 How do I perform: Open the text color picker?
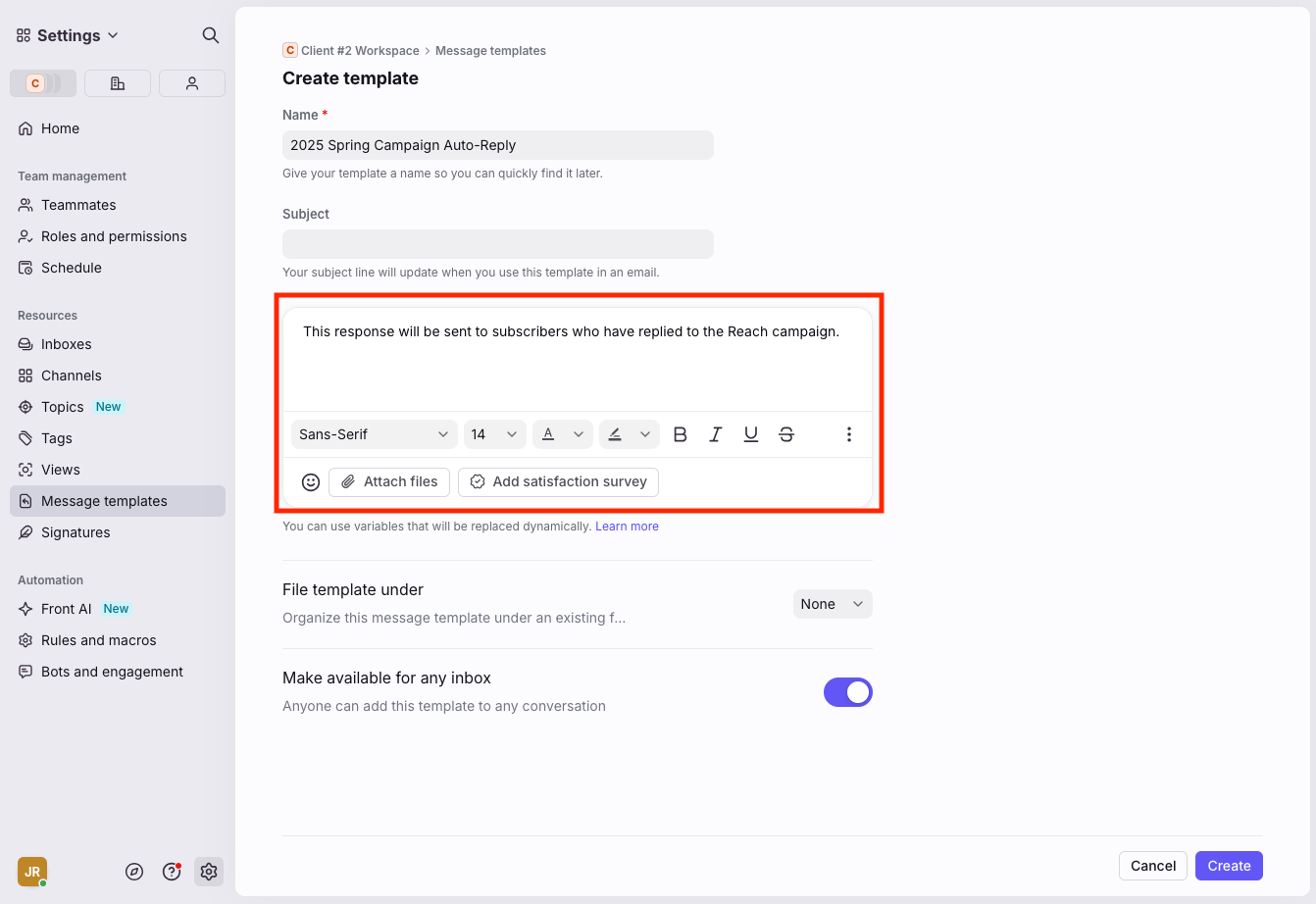[562, 434]
